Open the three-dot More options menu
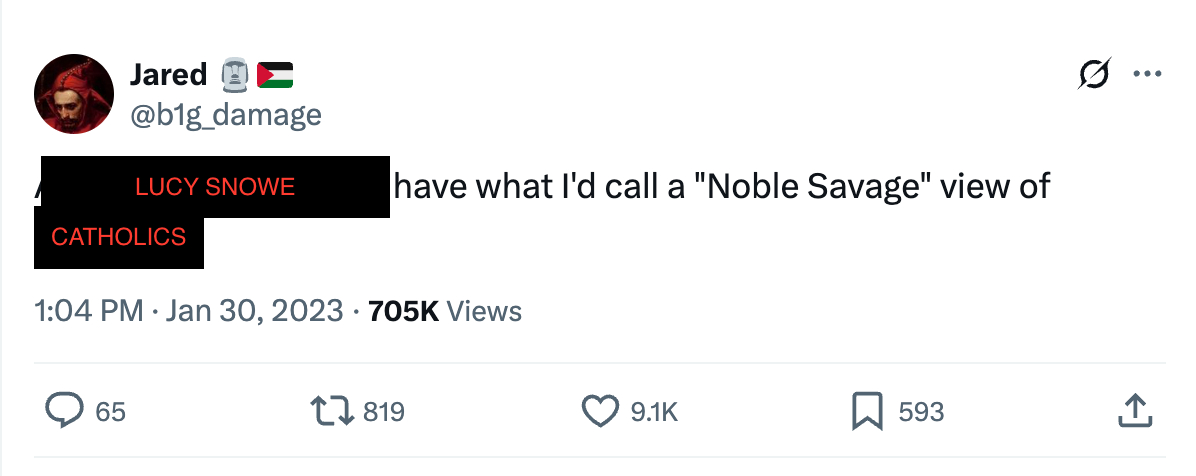The height and width of the screenshot is (476, 1196). click(1146, 75)
